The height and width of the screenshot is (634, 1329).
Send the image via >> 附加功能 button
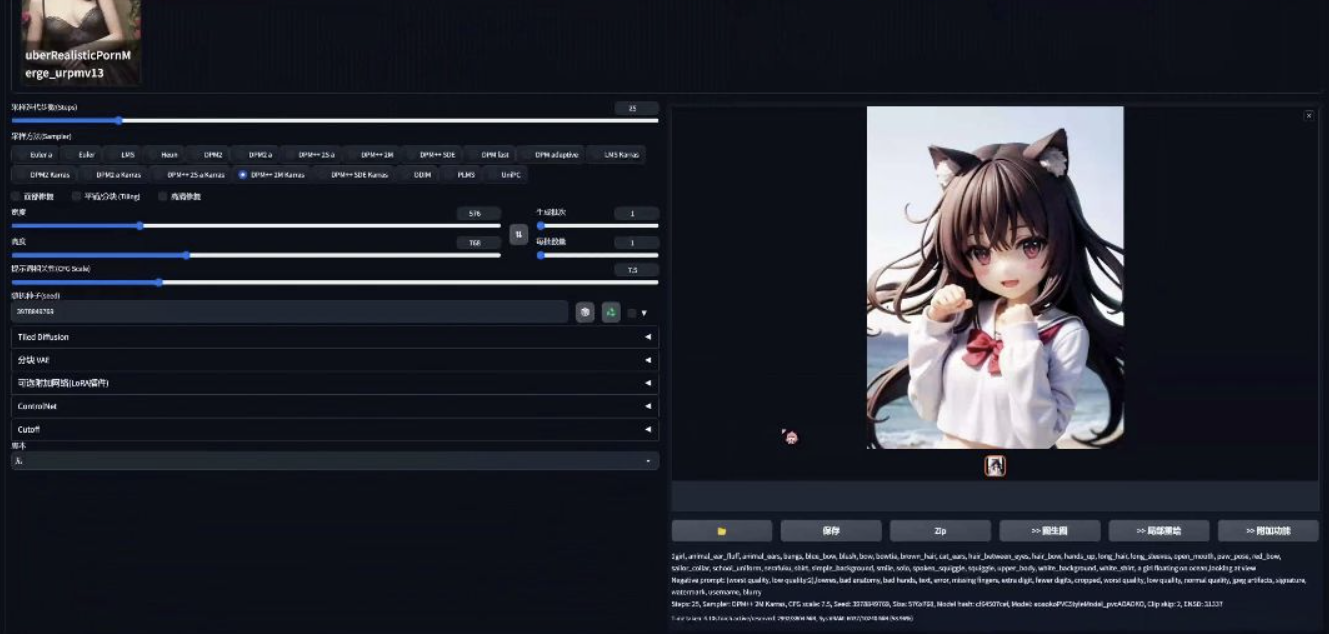[x=1268, y=531]
